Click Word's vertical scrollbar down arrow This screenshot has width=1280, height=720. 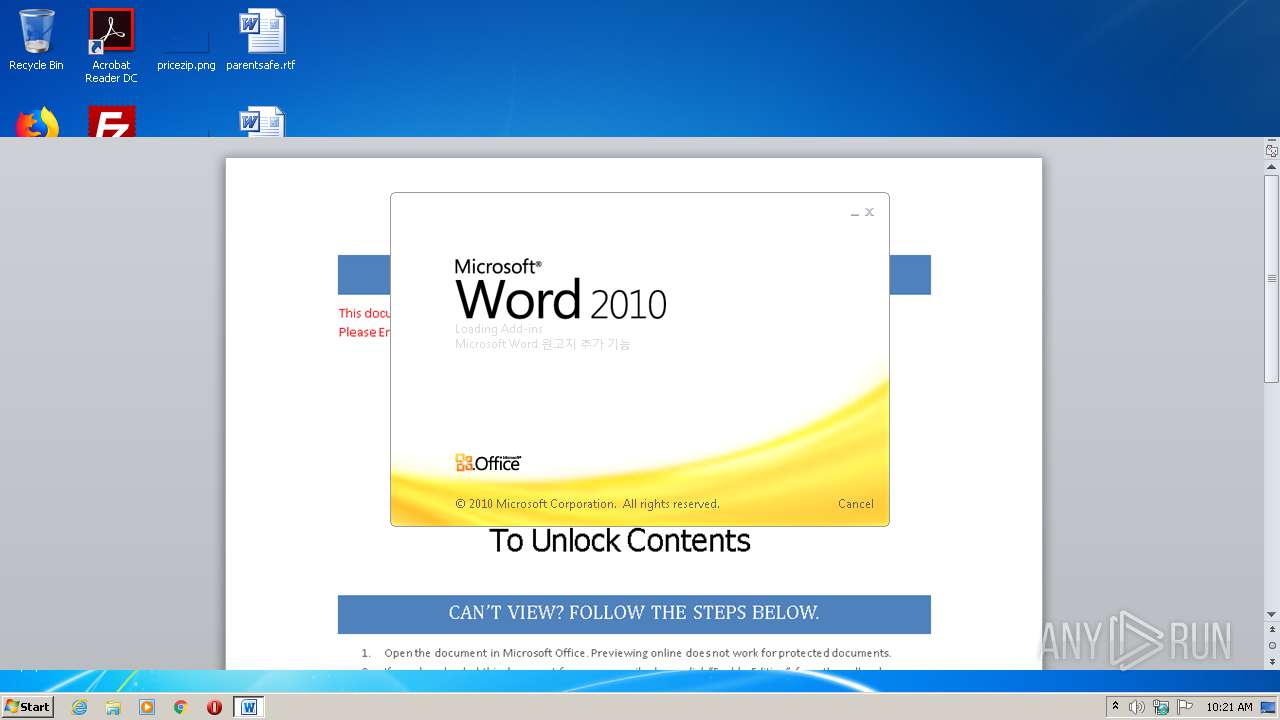point(1272,614)
